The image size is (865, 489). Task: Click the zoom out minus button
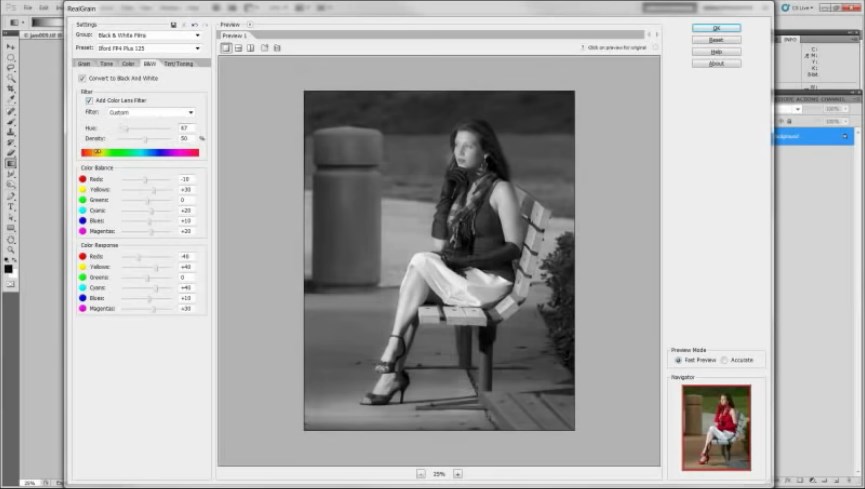tap(420, 473)
